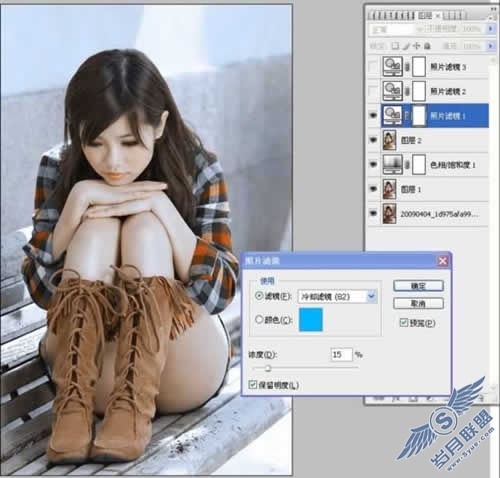Click the 照片滤镜 2 adjustment layer icon
Screen dimensions: 500x478
[393, 91]
